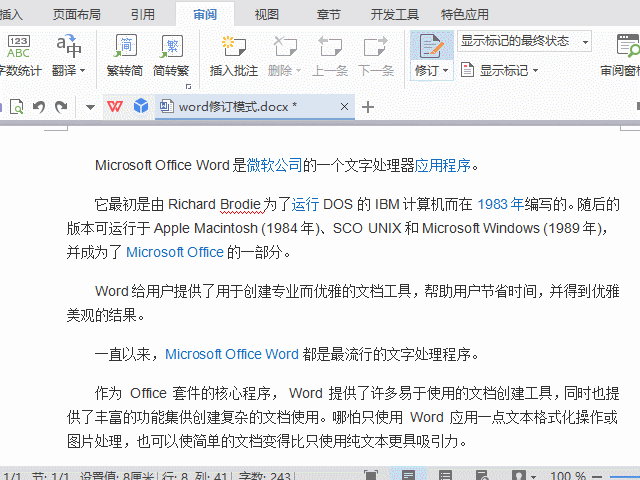This screenshot has width=640, height=480.
Task: Switch to page layout view in status bar
Action: (408, 475)
